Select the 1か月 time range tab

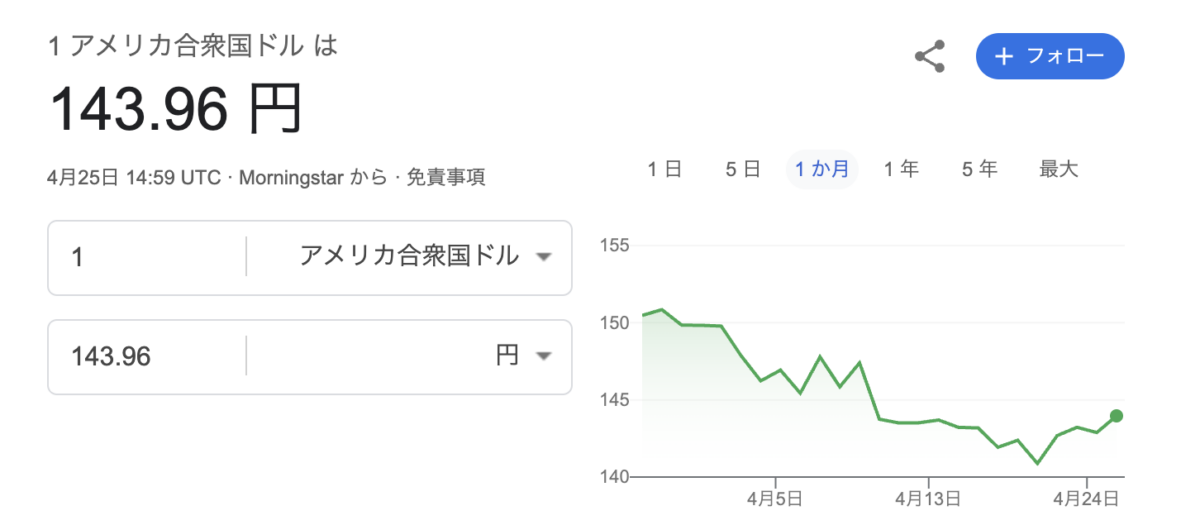pos(821,169)
